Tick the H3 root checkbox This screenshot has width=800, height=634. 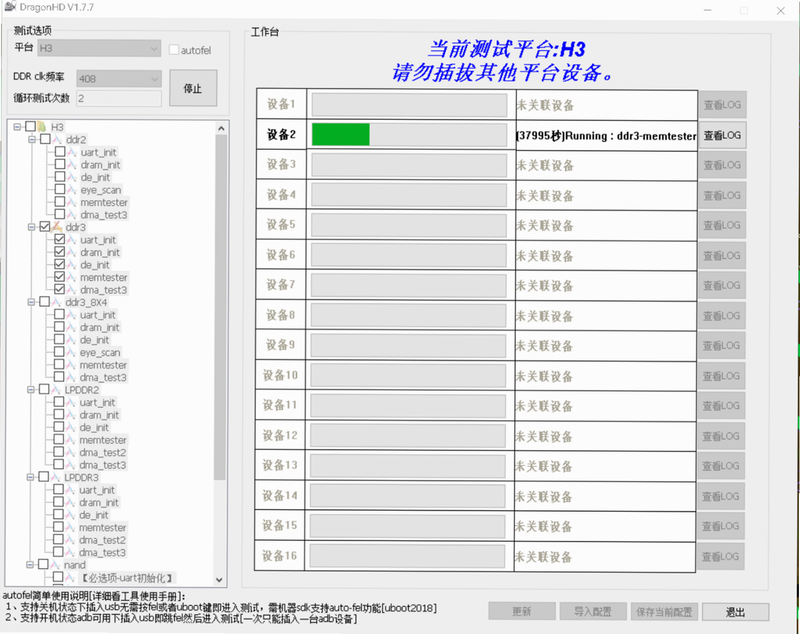click(x=31, y=126)
